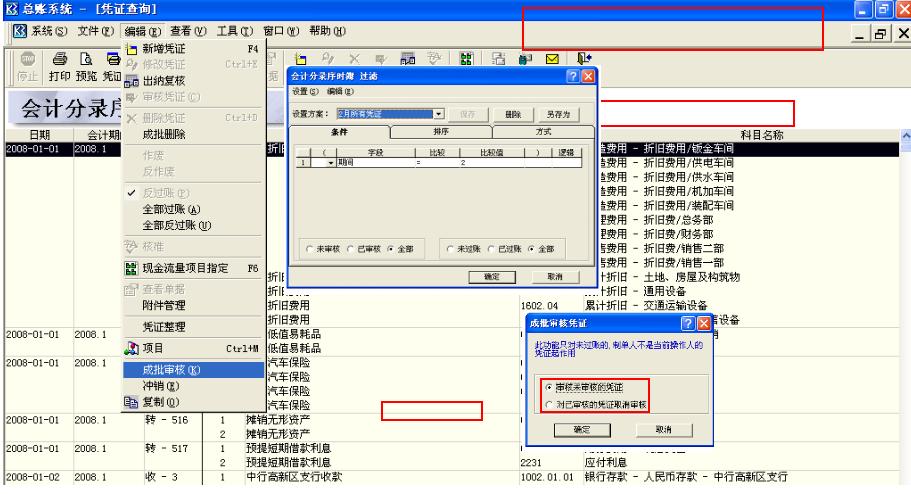Click the greyed approve (核准) toolbar icon

pos(435,59)
